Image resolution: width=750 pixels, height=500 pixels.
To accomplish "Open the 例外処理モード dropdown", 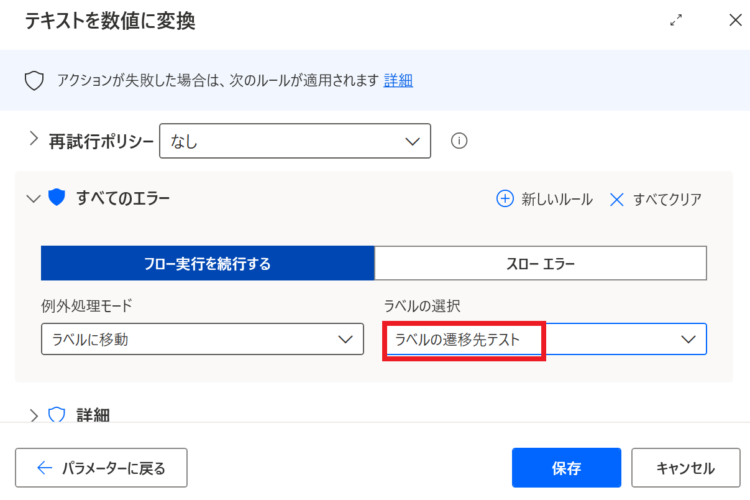I will pyautogui.click(x=202, y=339).
